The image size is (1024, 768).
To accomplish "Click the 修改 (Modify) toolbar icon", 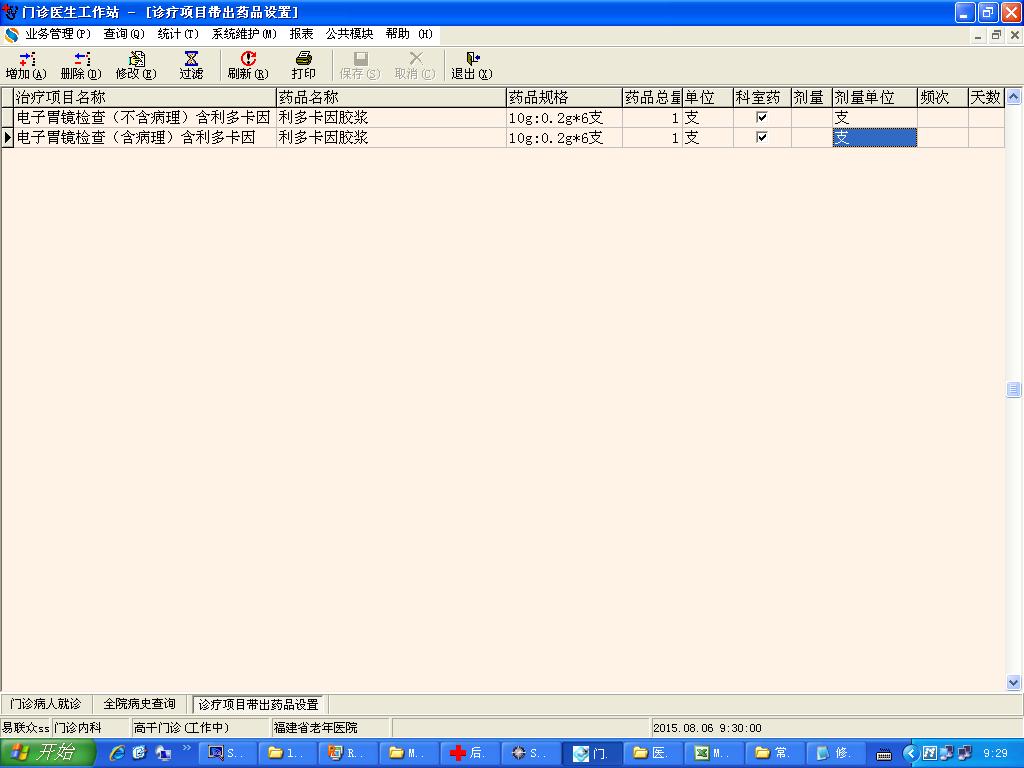I will 136,65.
